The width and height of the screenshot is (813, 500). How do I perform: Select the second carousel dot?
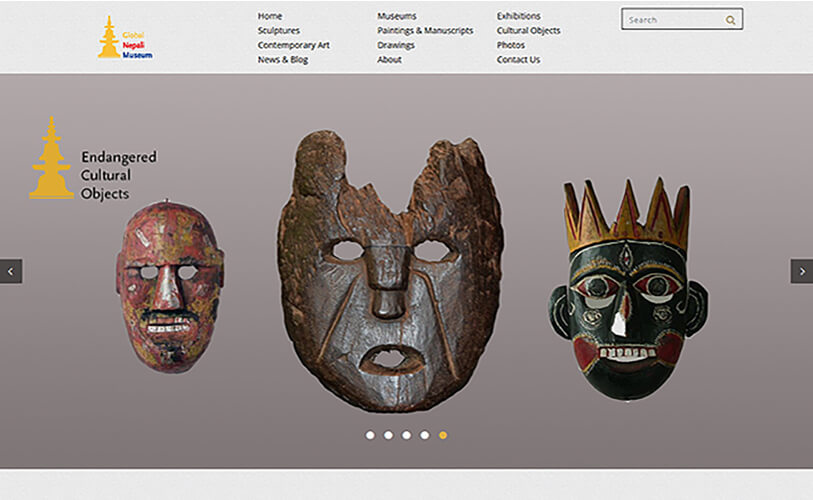pyautogui.click(x=388, y=435)
